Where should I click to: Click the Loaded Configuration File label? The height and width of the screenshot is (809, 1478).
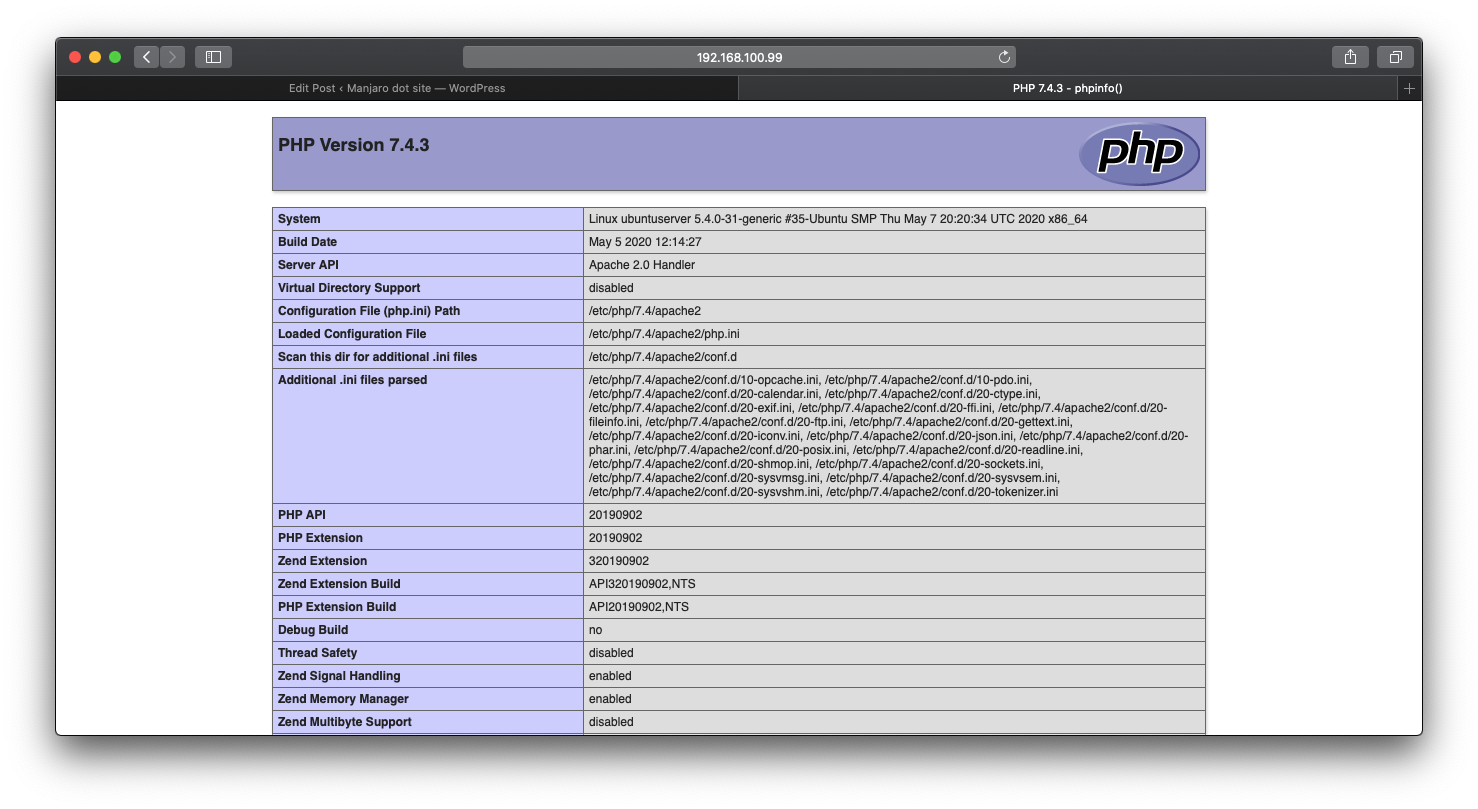click(x=352, y=334)
